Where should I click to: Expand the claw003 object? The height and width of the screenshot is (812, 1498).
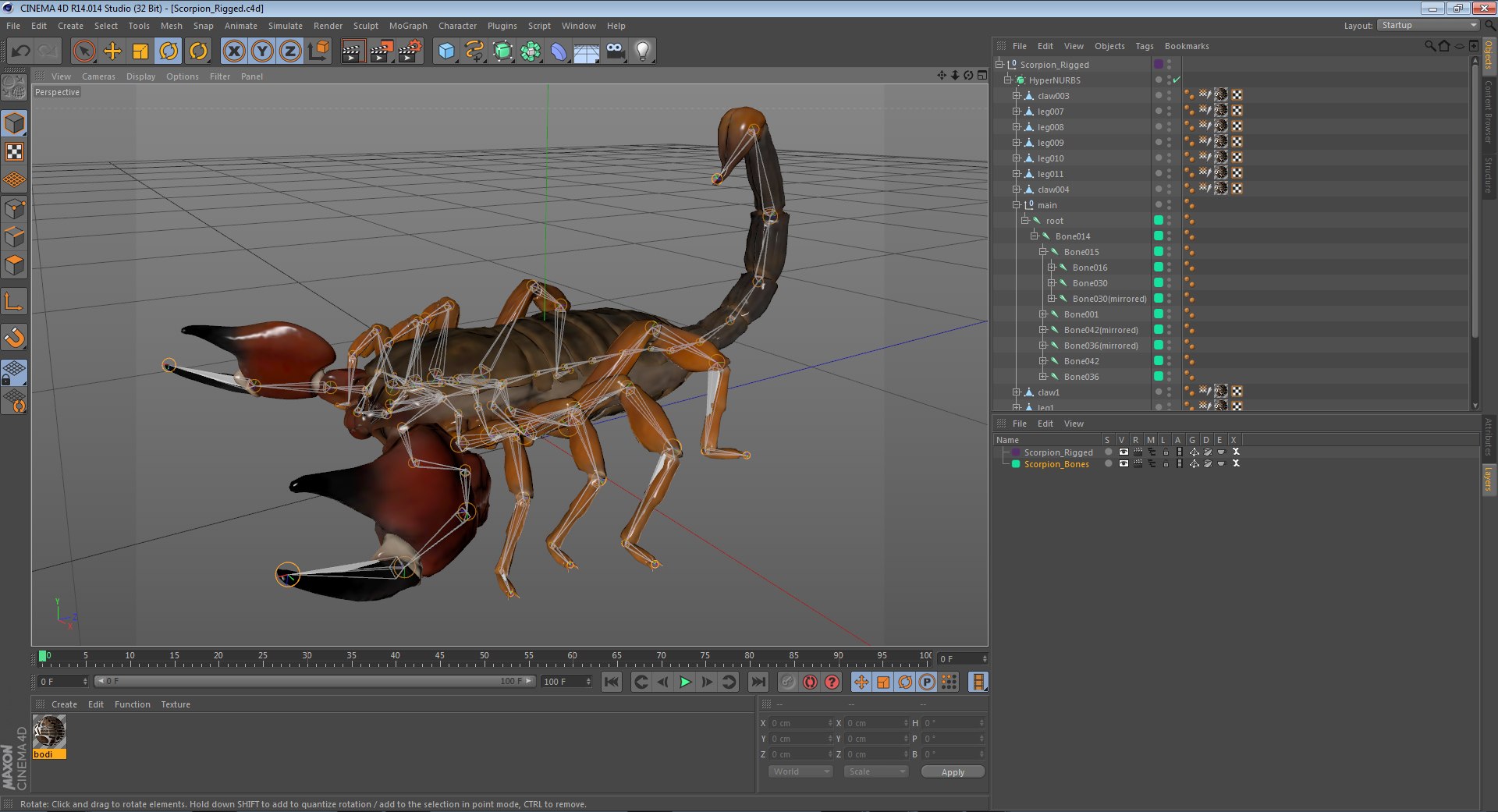1016,96
